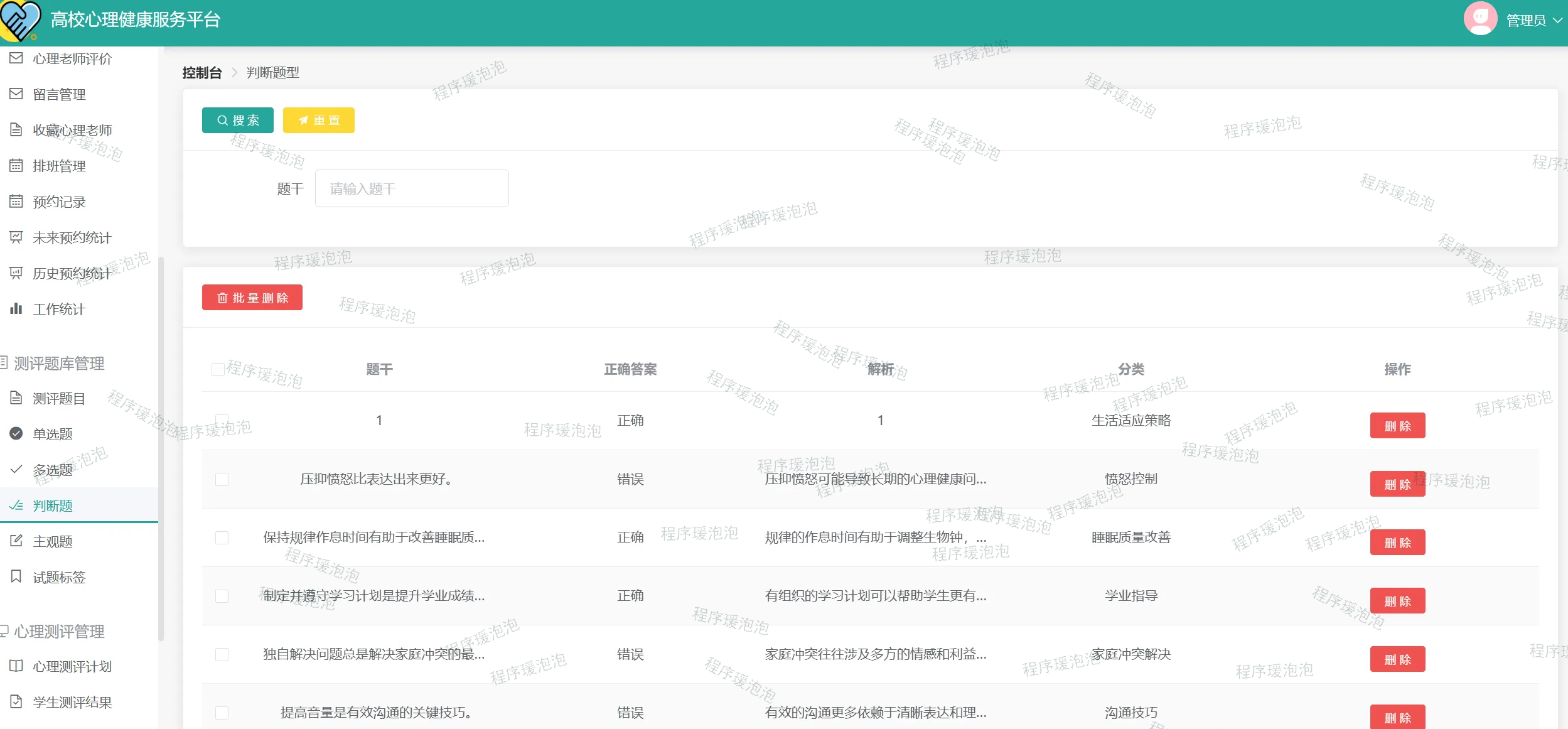Click the bar chart icon for 工作统计
The width and height of the screenshot is (1568, 729).
(x=16, y=309)
